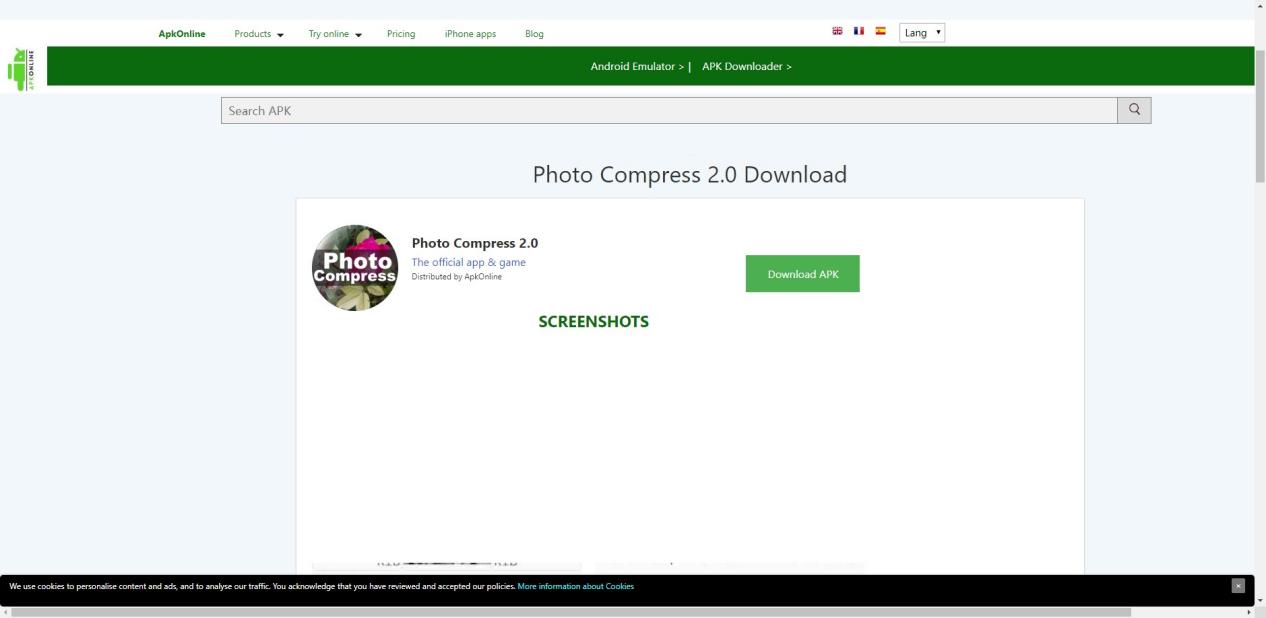Choose the Spanish flag icon
This screenshot has width=1266, height=618.
coord(881,31)
